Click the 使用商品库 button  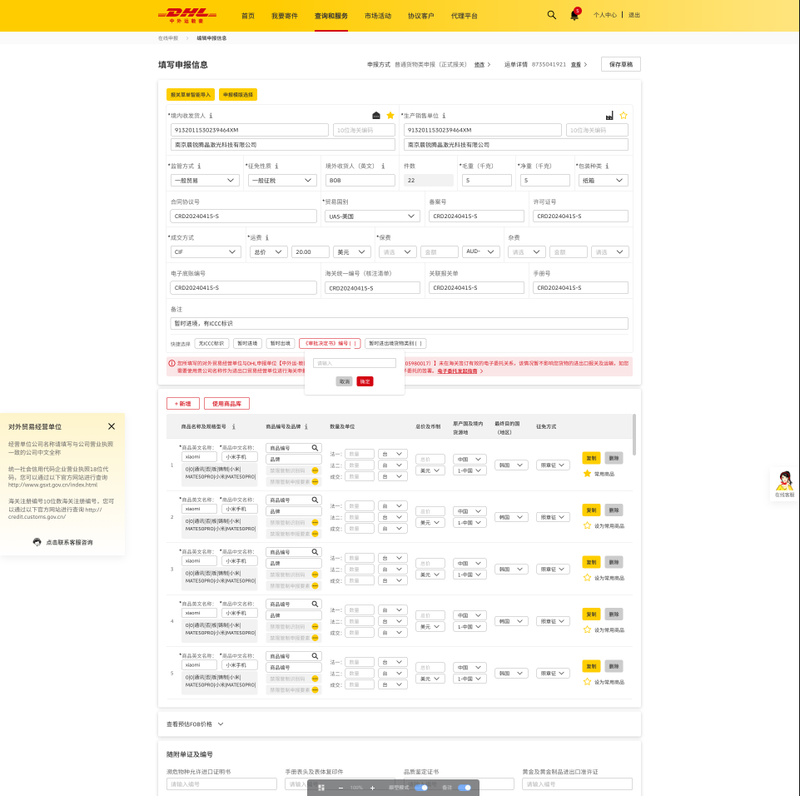tap(227, 404)
